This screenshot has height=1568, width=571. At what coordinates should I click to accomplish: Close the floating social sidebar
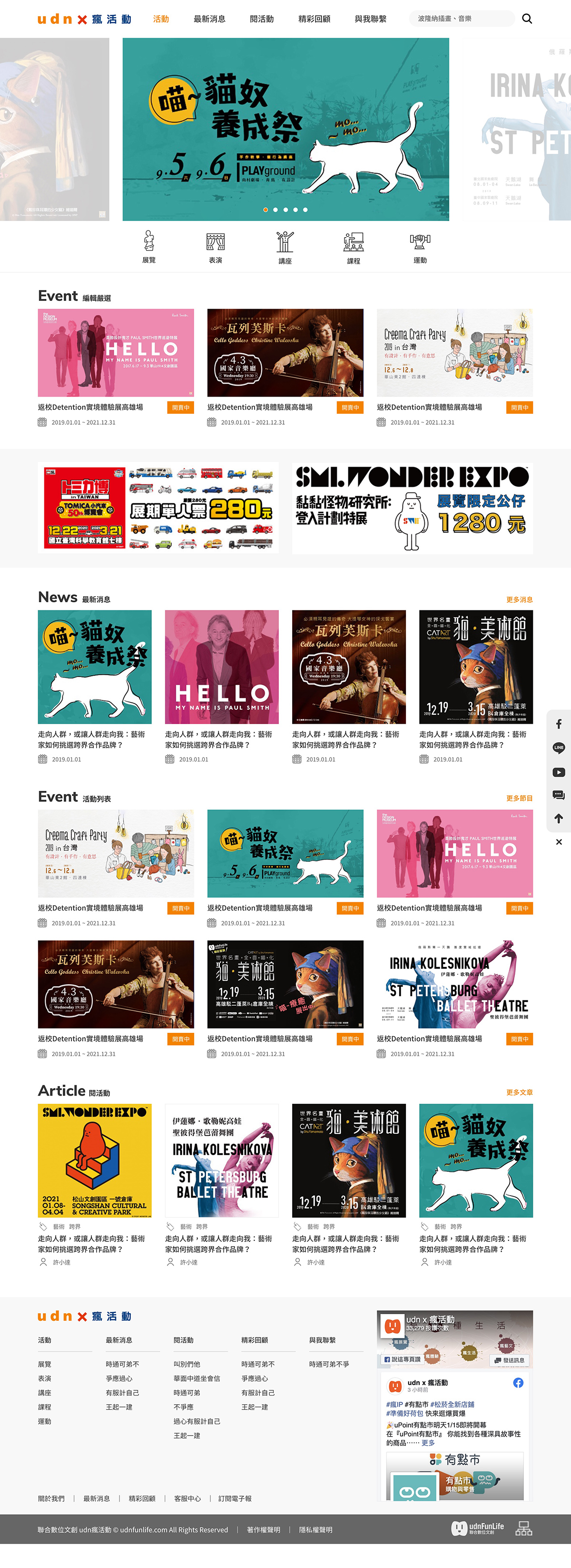[558, 842]
